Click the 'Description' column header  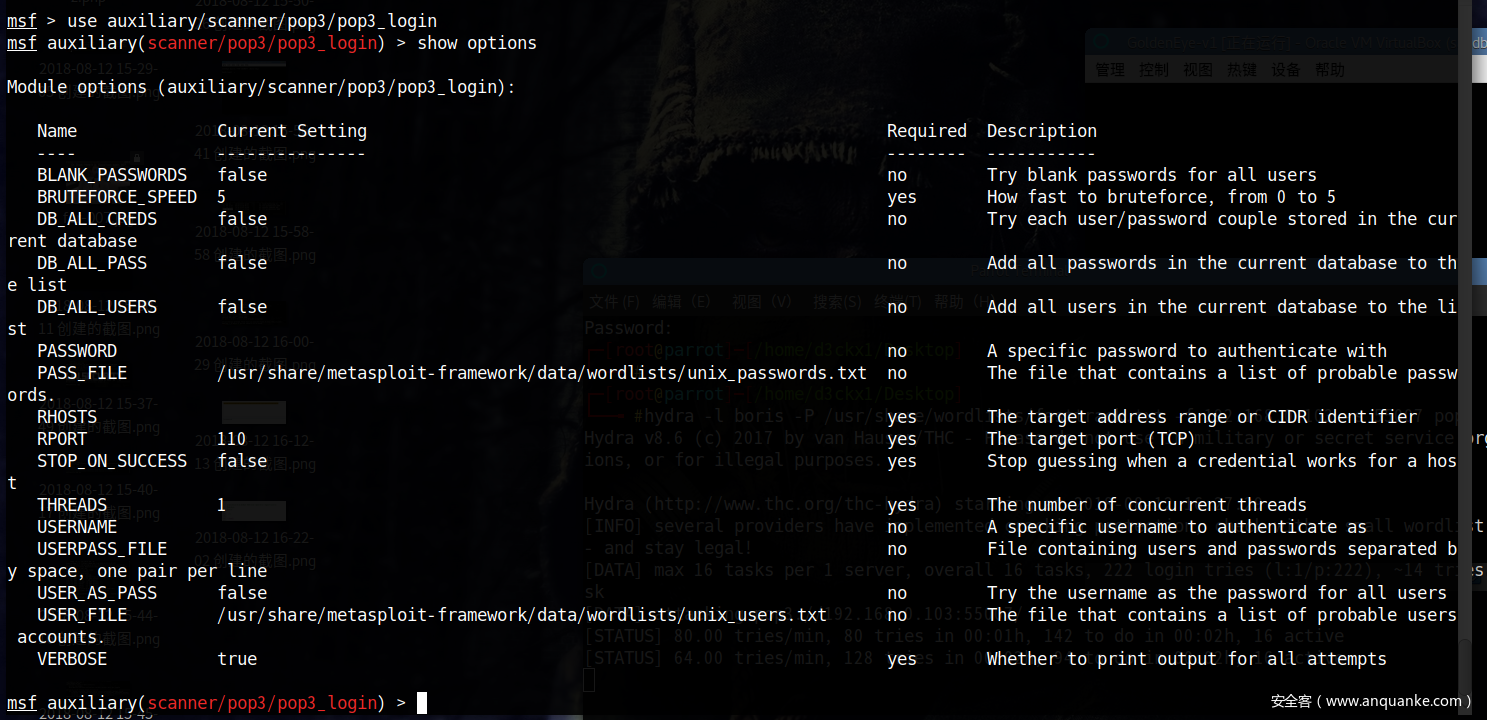1042,131
